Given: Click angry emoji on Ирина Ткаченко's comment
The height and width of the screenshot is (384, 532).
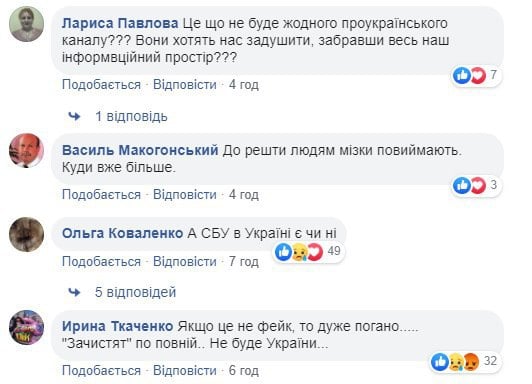Looking at the screenshot, I should 471,362.
